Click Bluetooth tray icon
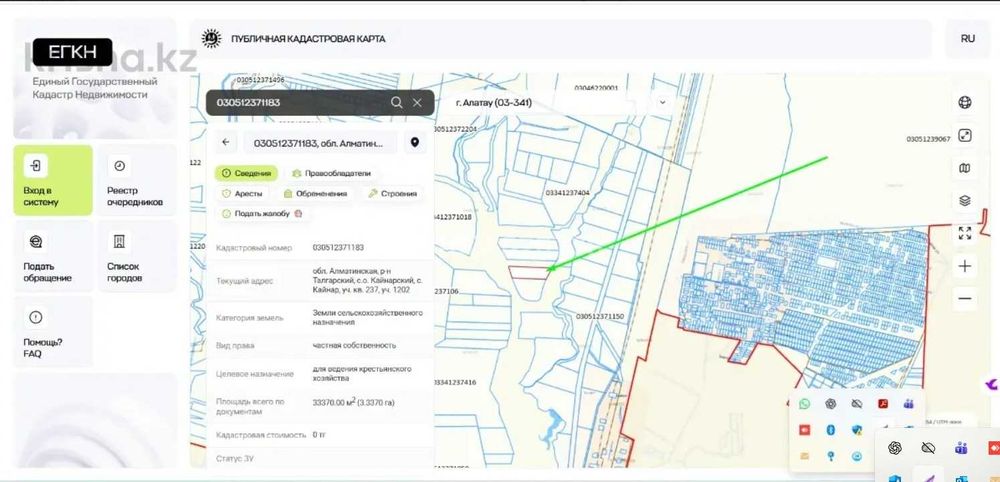The image size is (1000, 482). click(830, 430)
